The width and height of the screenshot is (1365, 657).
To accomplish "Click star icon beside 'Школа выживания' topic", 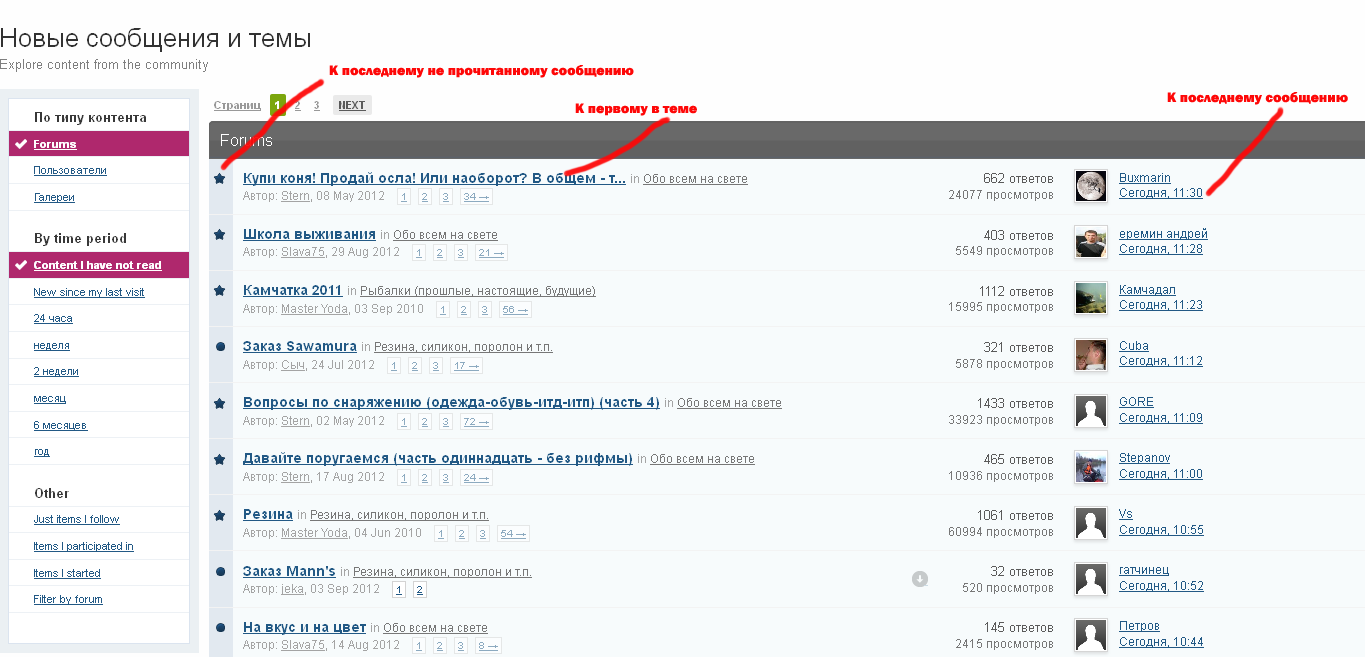I will (220, 234).
